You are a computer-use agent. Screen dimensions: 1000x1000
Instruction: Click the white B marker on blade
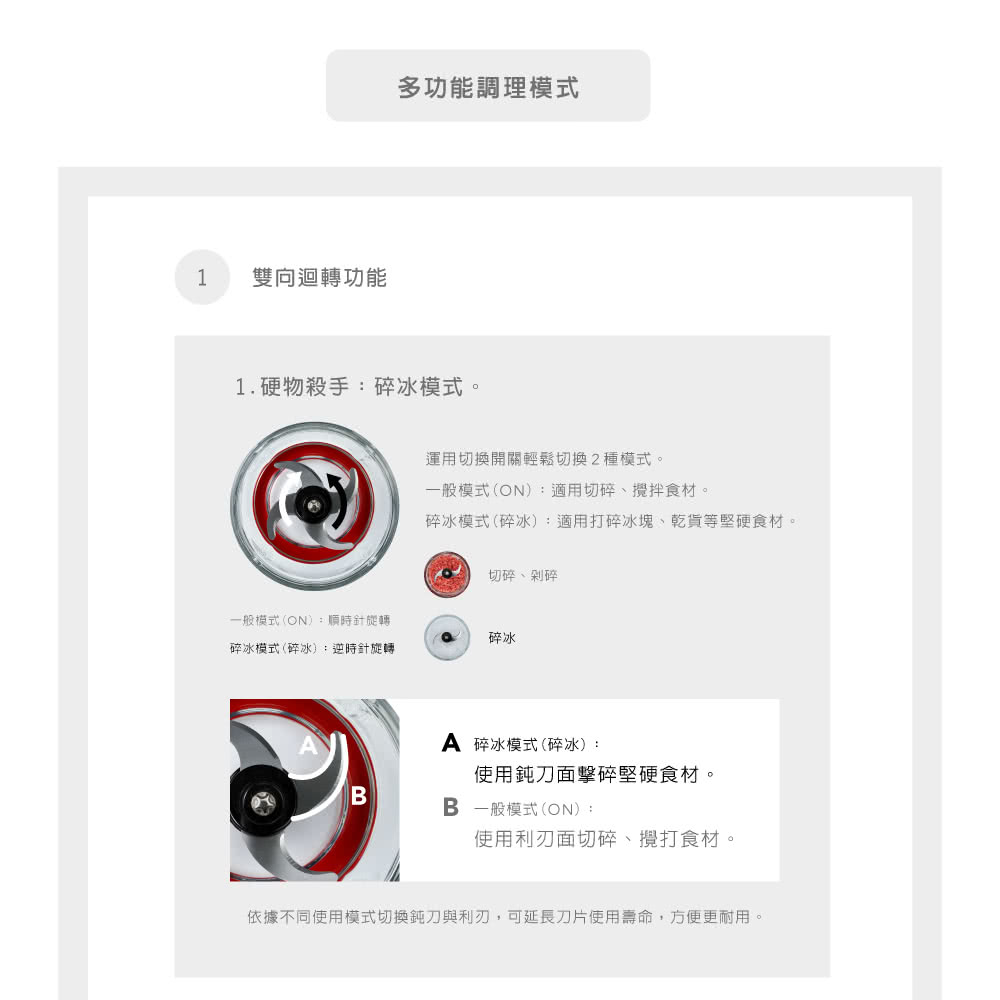(x=359, y=795)
